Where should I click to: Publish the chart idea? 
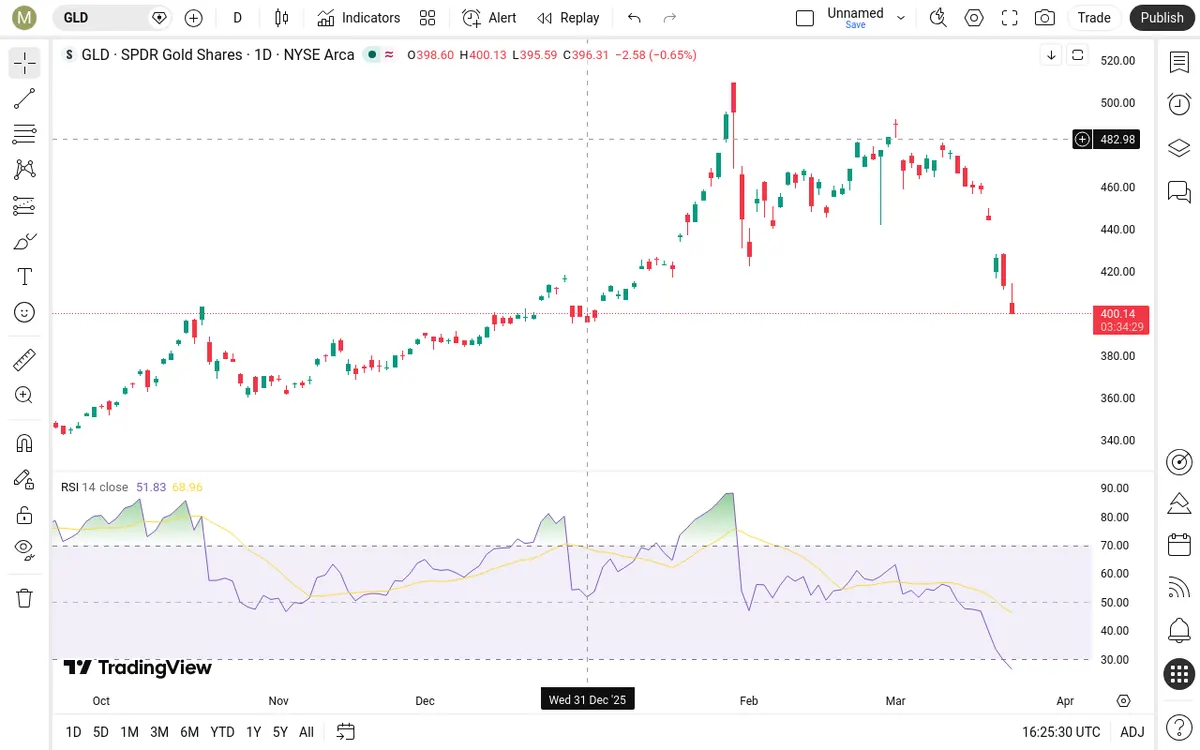[x=1162, y=17]
